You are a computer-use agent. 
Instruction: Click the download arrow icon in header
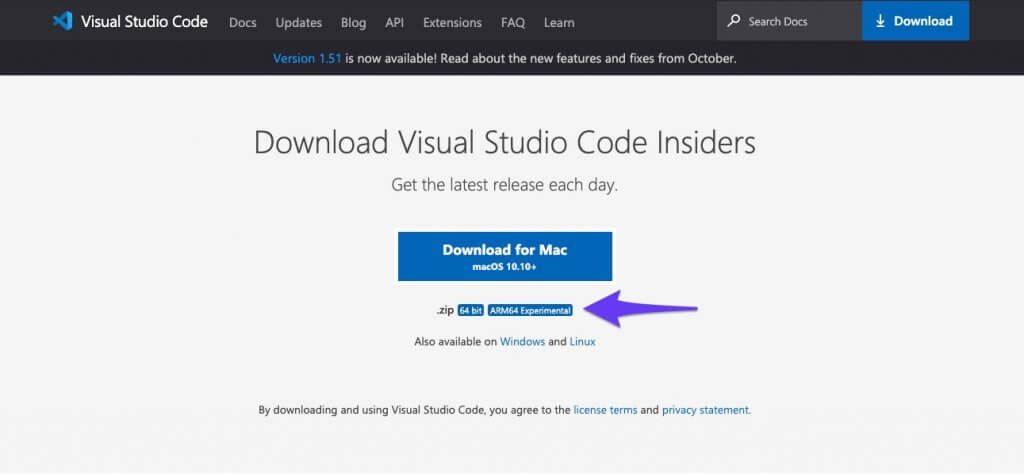pos(880,21)
